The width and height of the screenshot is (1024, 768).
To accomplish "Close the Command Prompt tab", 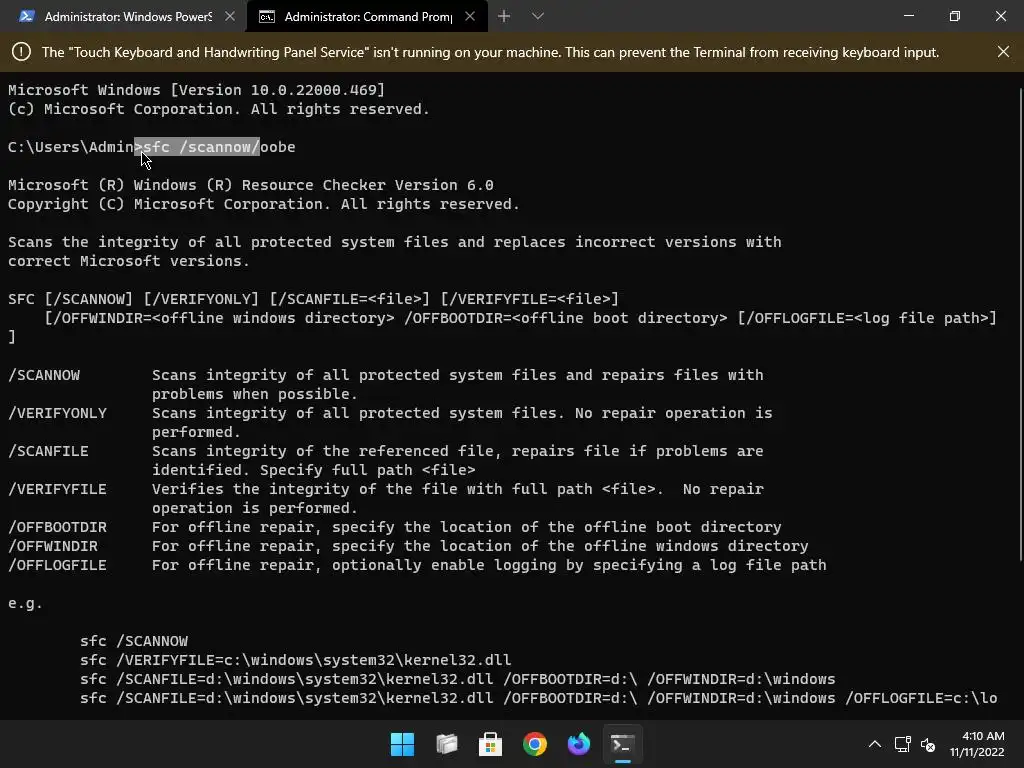I will [x=470, y=16].
